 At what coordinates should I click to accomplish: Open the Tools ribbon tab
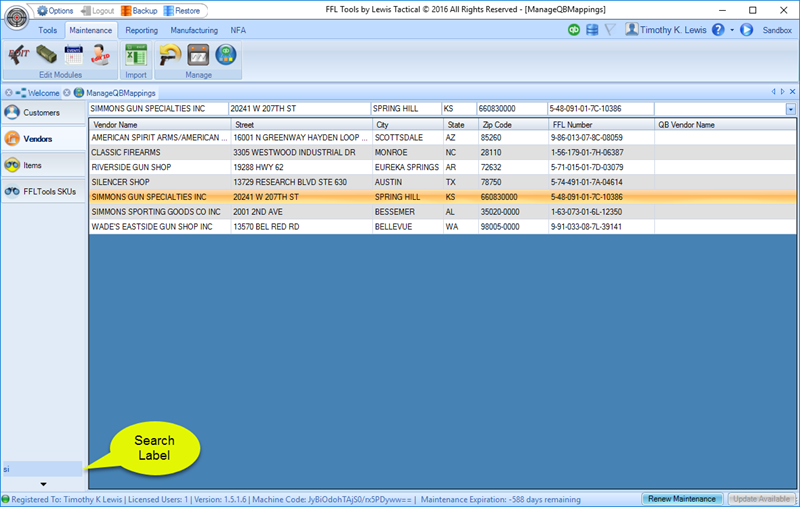(x=47, y=30)
